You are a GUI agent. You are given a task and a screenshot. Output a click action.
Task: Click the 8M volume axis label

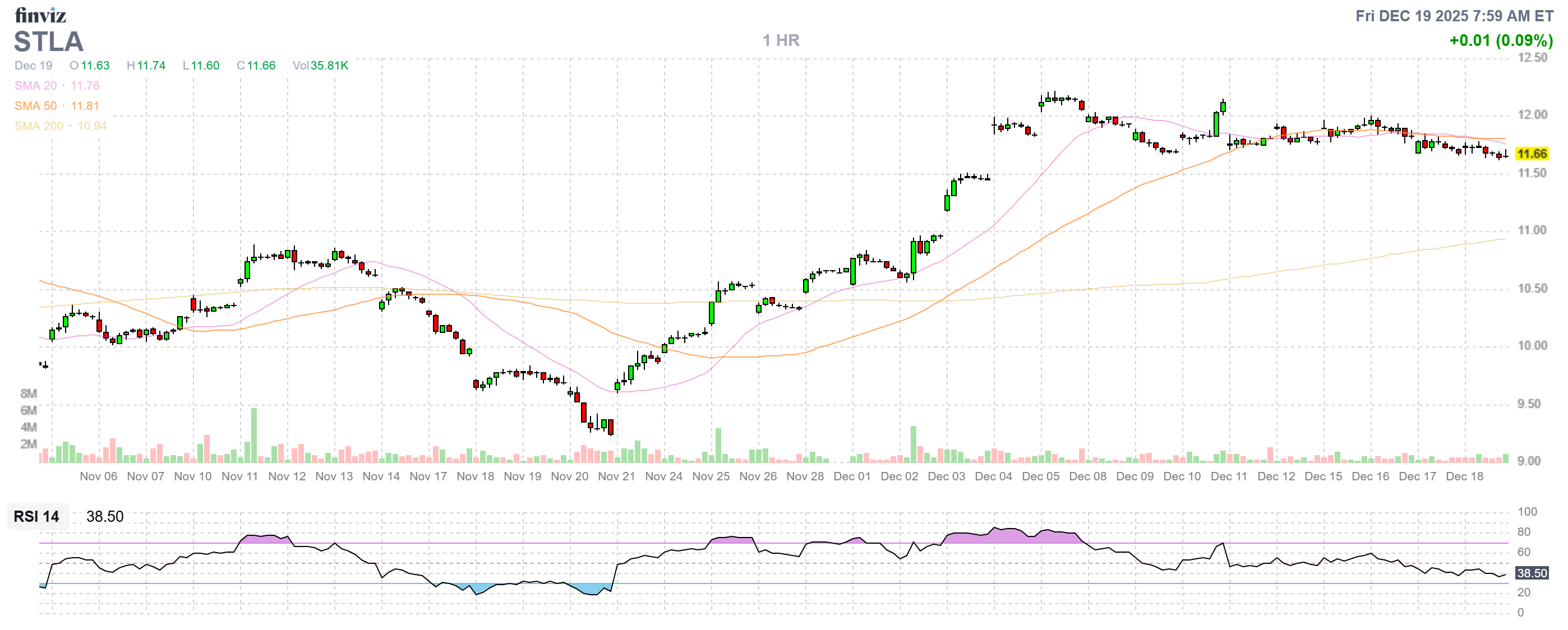pyautogui.click(x=29, y=393)
